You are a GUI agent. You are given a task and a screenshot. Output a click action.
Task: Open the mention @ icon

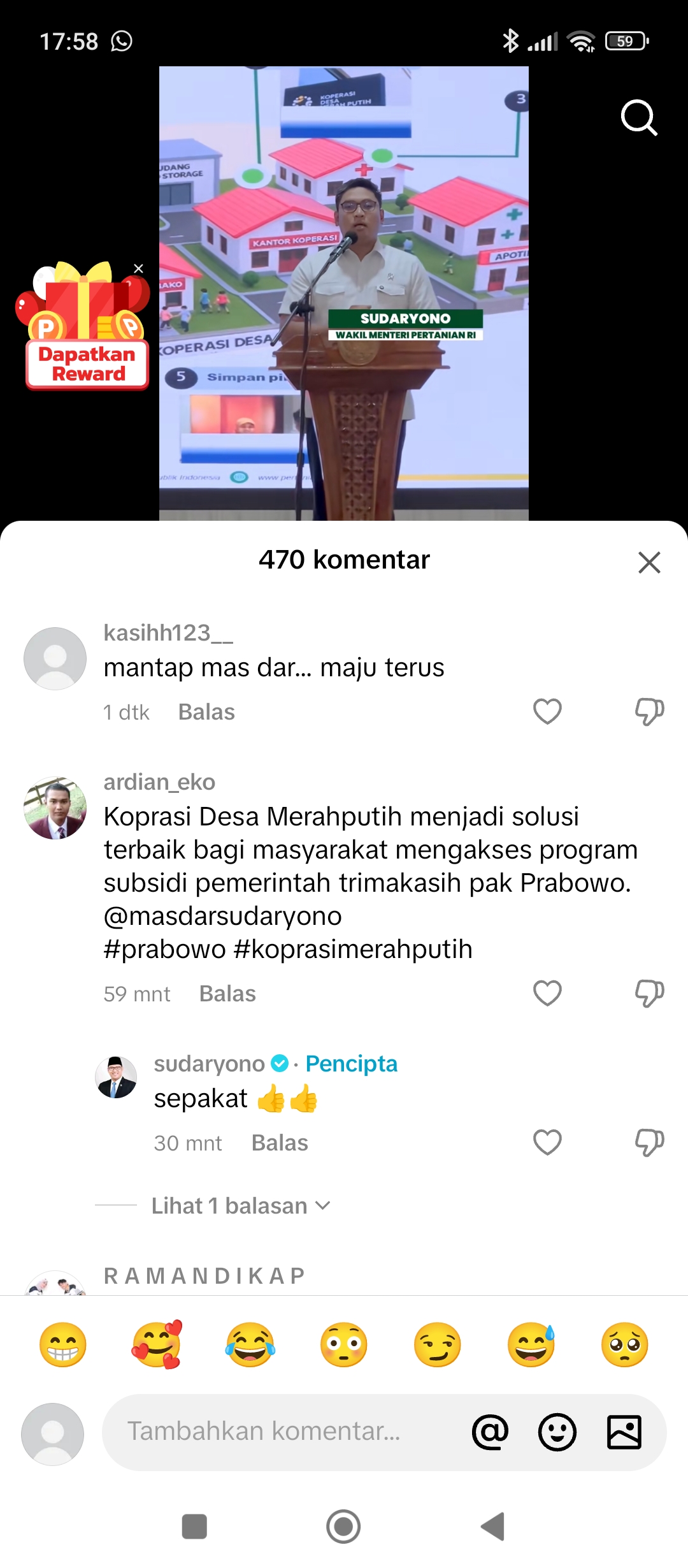point(490,1432)
